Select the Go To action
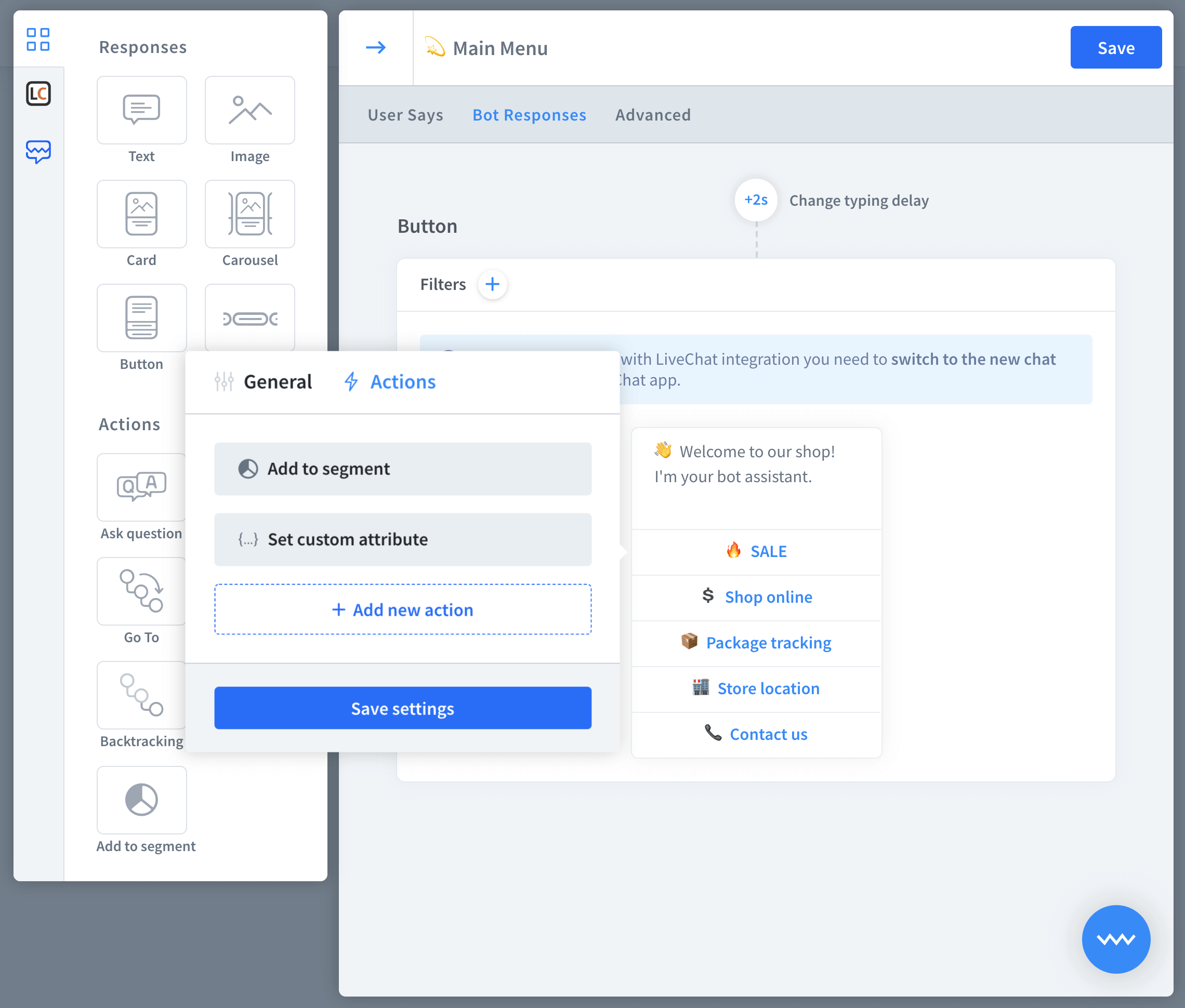 pyautogui.click(x=141, y=591)
